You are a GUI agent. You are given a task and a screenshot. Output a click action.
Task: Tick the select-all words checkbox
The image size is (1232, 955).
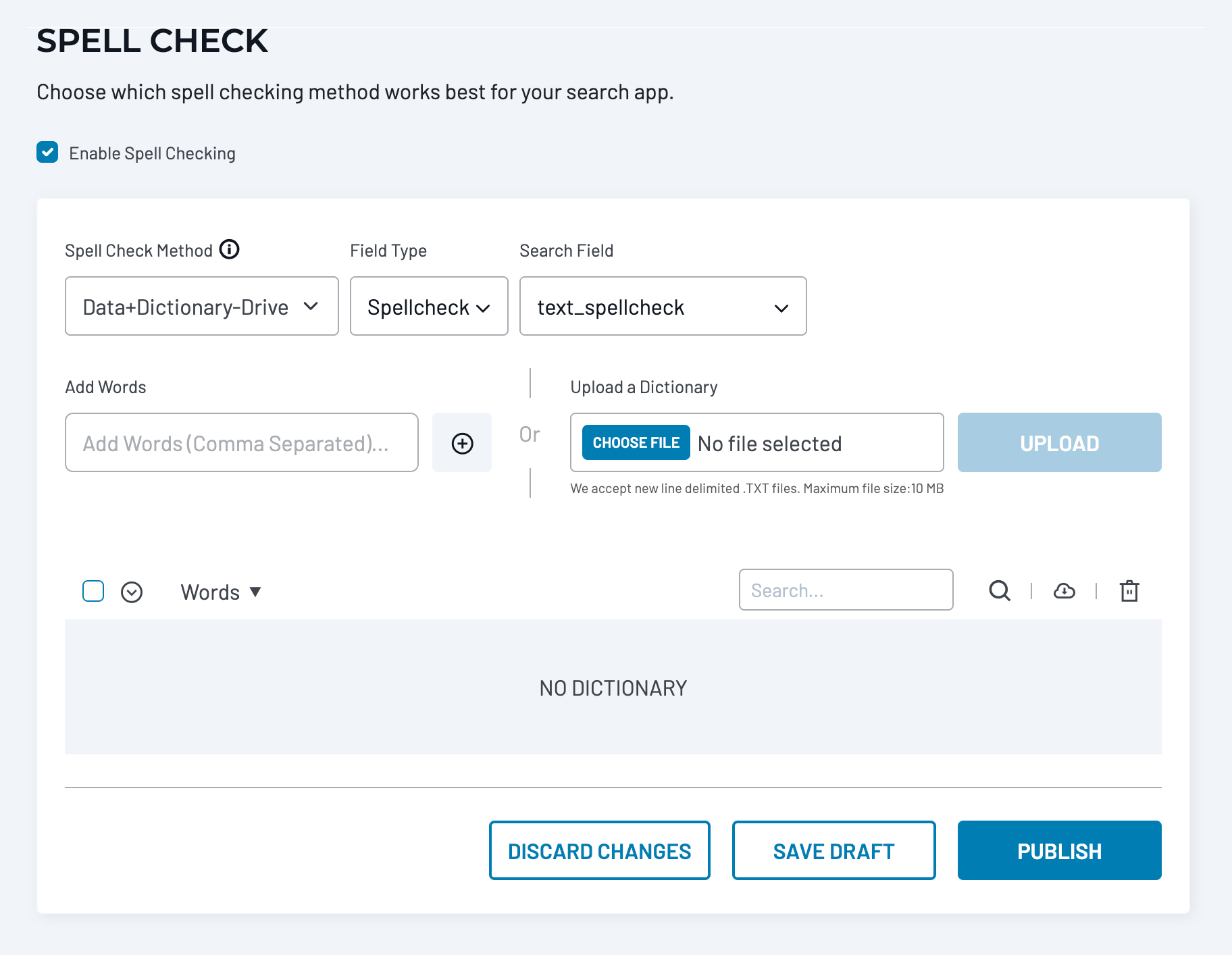click(93, 591)
